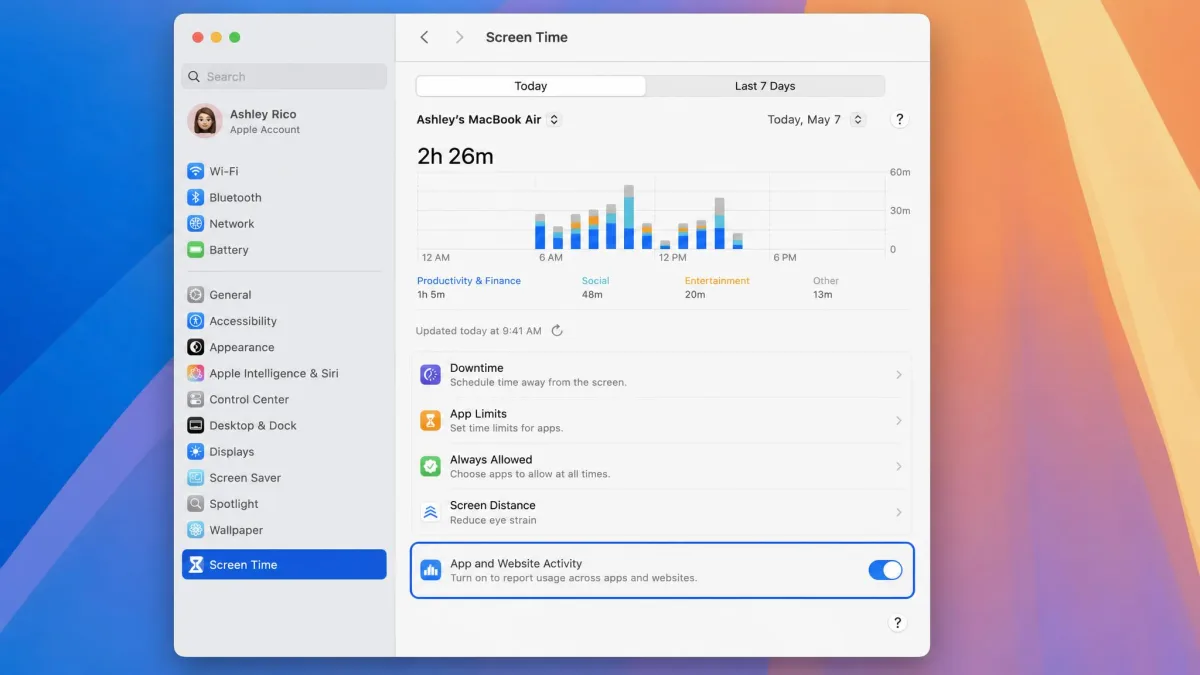Expand Screen Distance row chevron

[899, 513]
